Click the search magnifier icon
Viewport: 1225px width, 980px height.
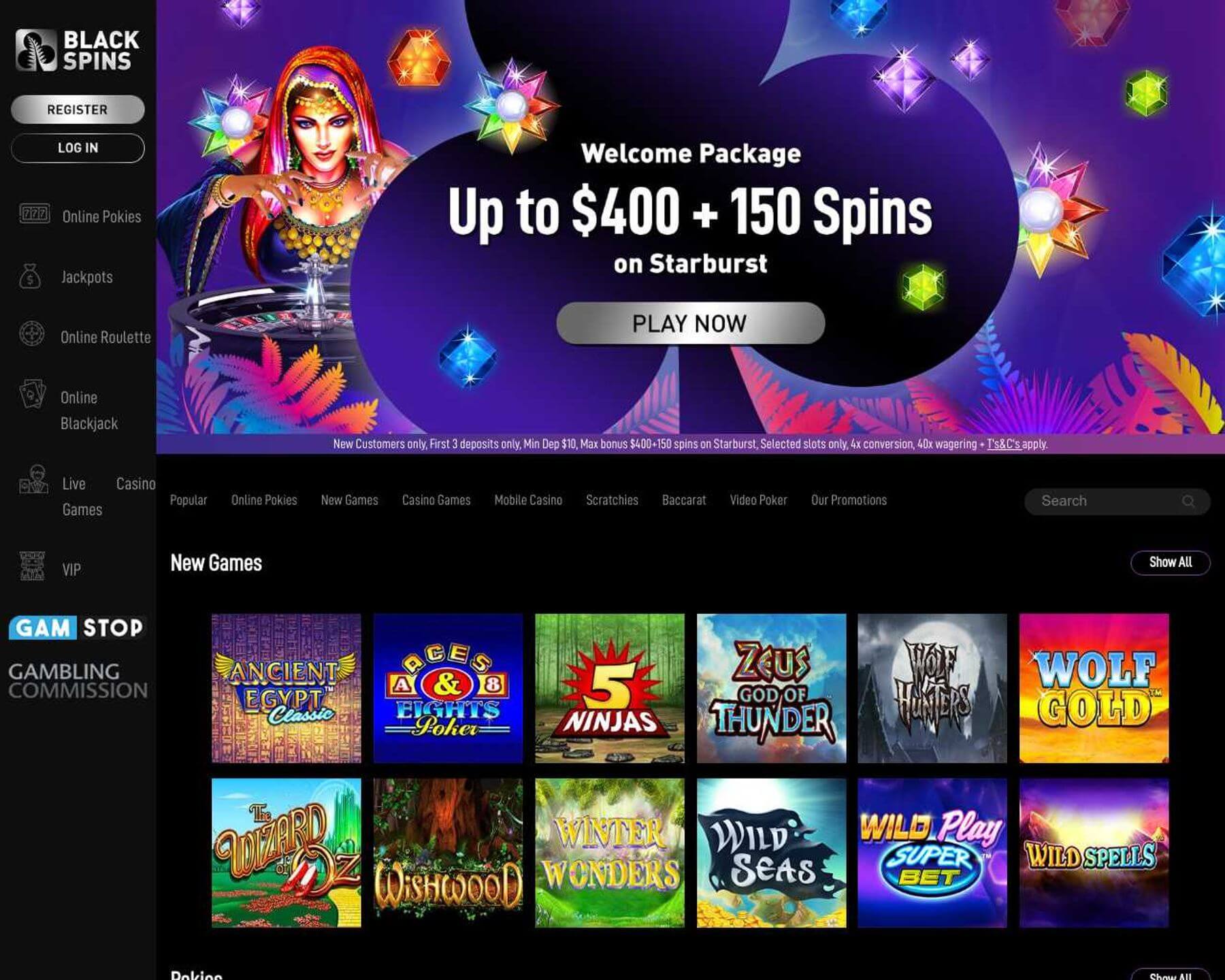click(1188, 502)
